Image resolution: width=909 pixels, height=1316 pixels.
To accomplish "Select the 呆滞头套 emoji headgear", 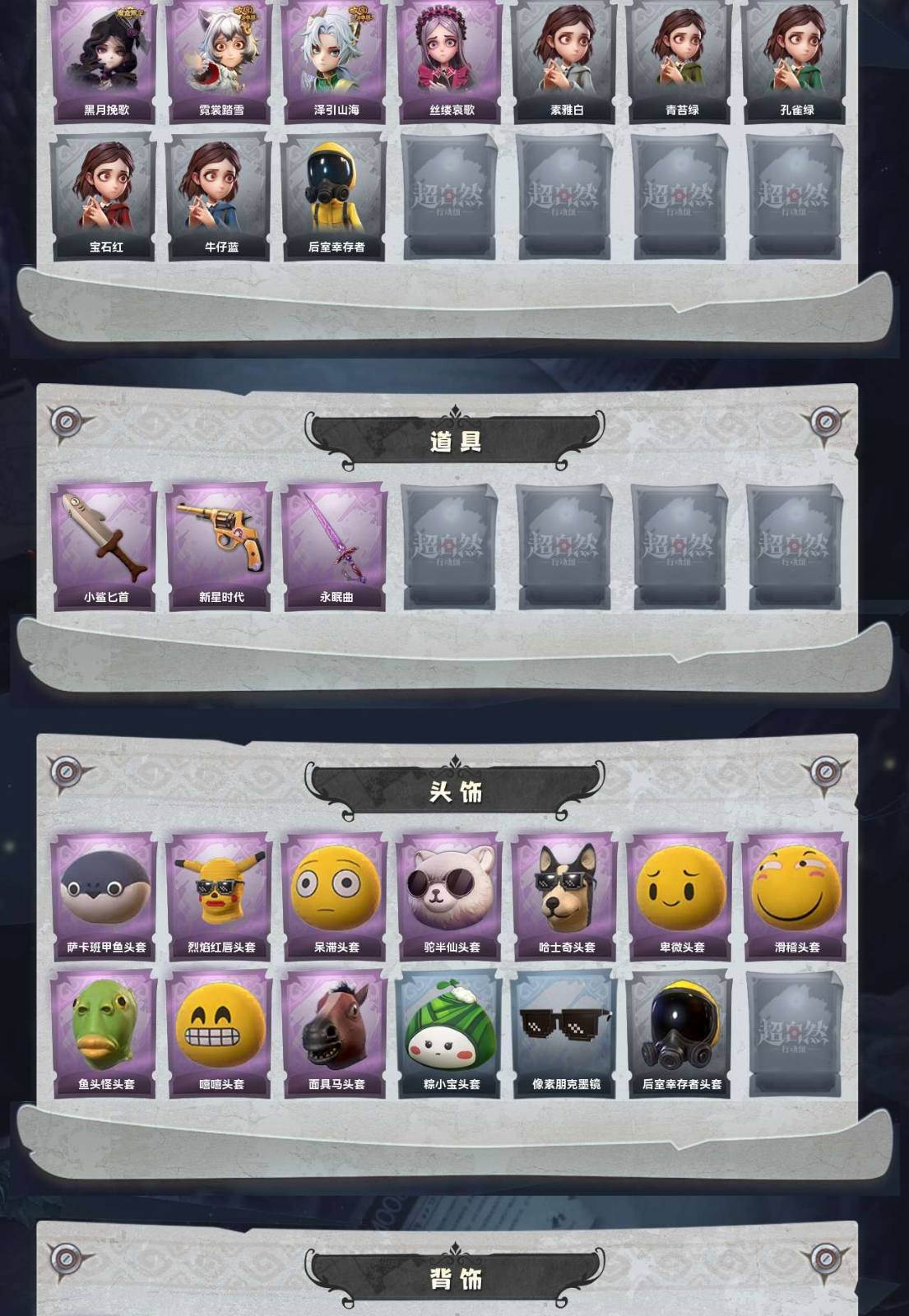I will 335,897.
